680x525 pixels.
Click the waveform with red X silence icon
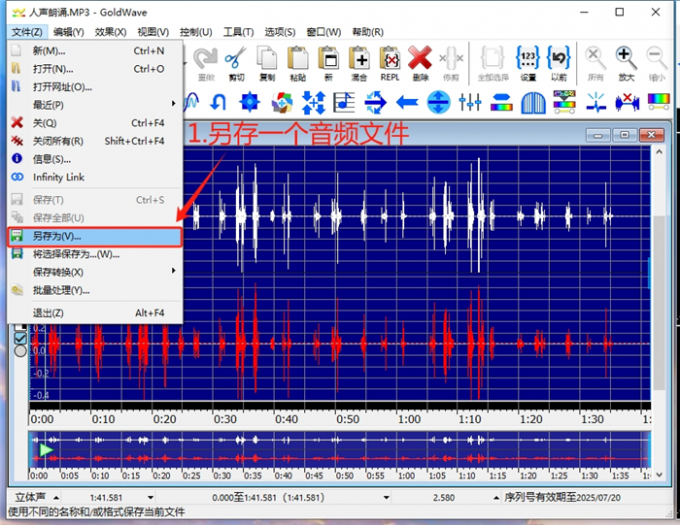627,103
